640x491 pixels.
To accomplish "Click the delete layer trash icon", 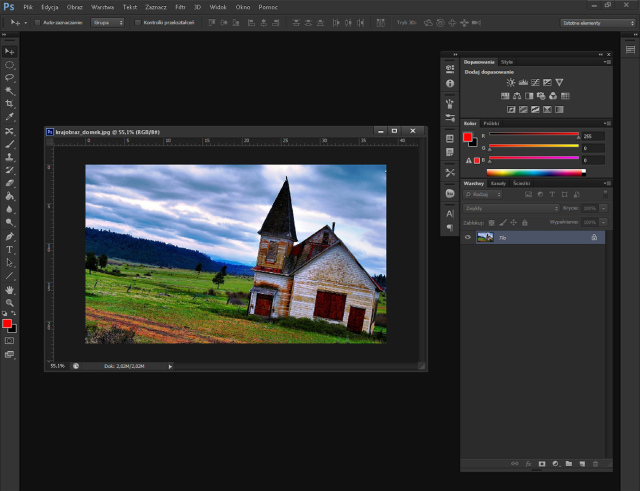I will [x=596, y=464].
